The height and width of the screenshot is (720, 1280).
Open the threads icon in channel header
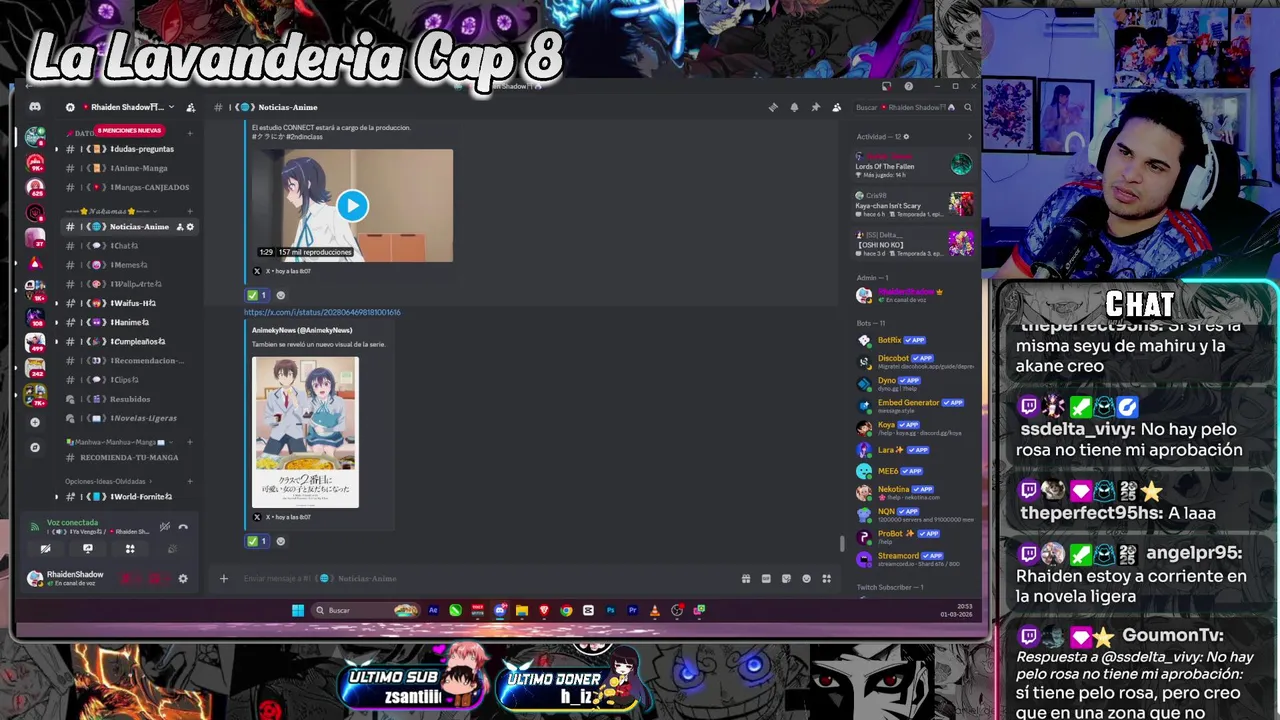click(x=773, y=107)
